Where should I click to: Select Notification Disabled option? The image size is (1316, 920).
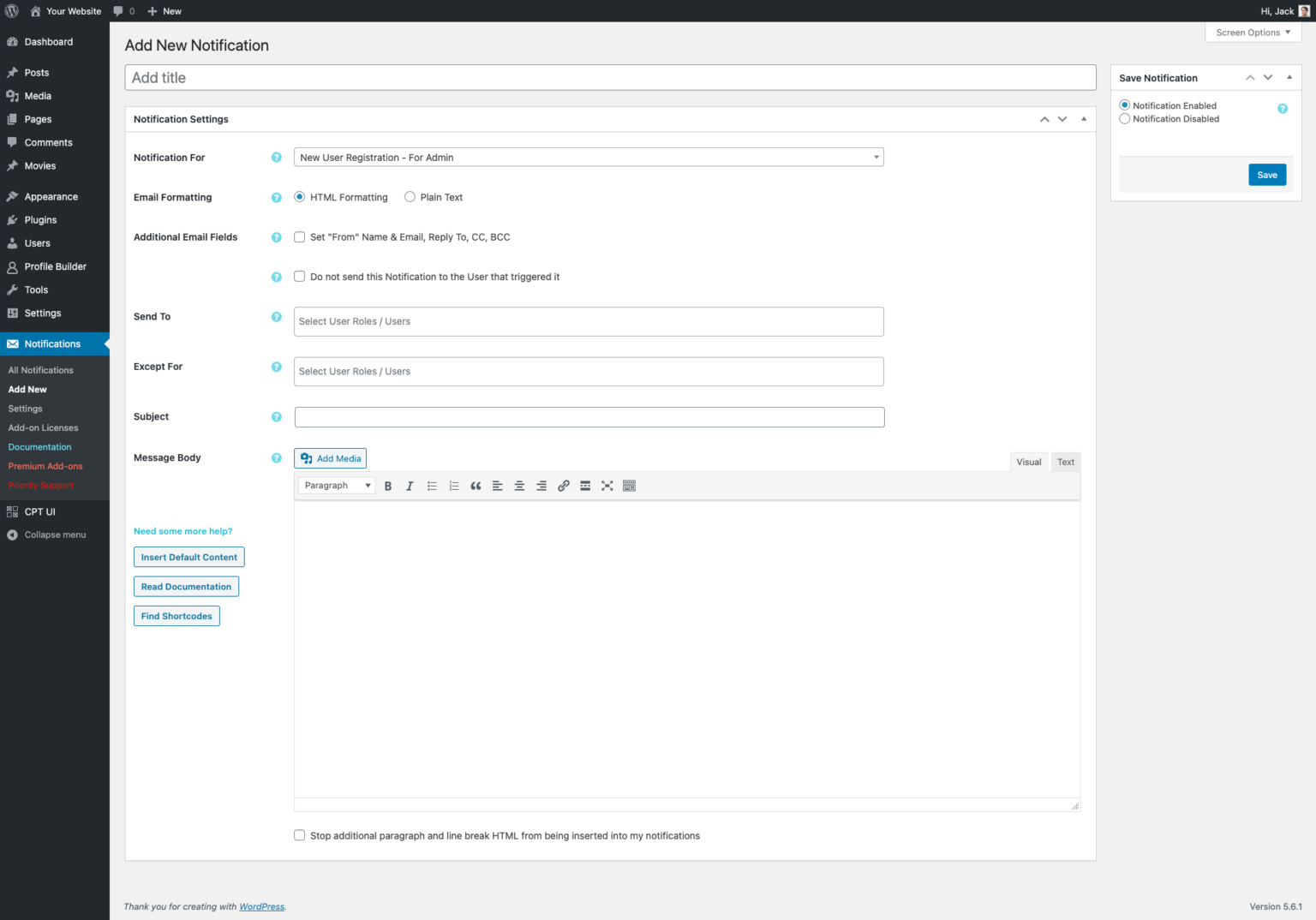tap(1124, 118)
